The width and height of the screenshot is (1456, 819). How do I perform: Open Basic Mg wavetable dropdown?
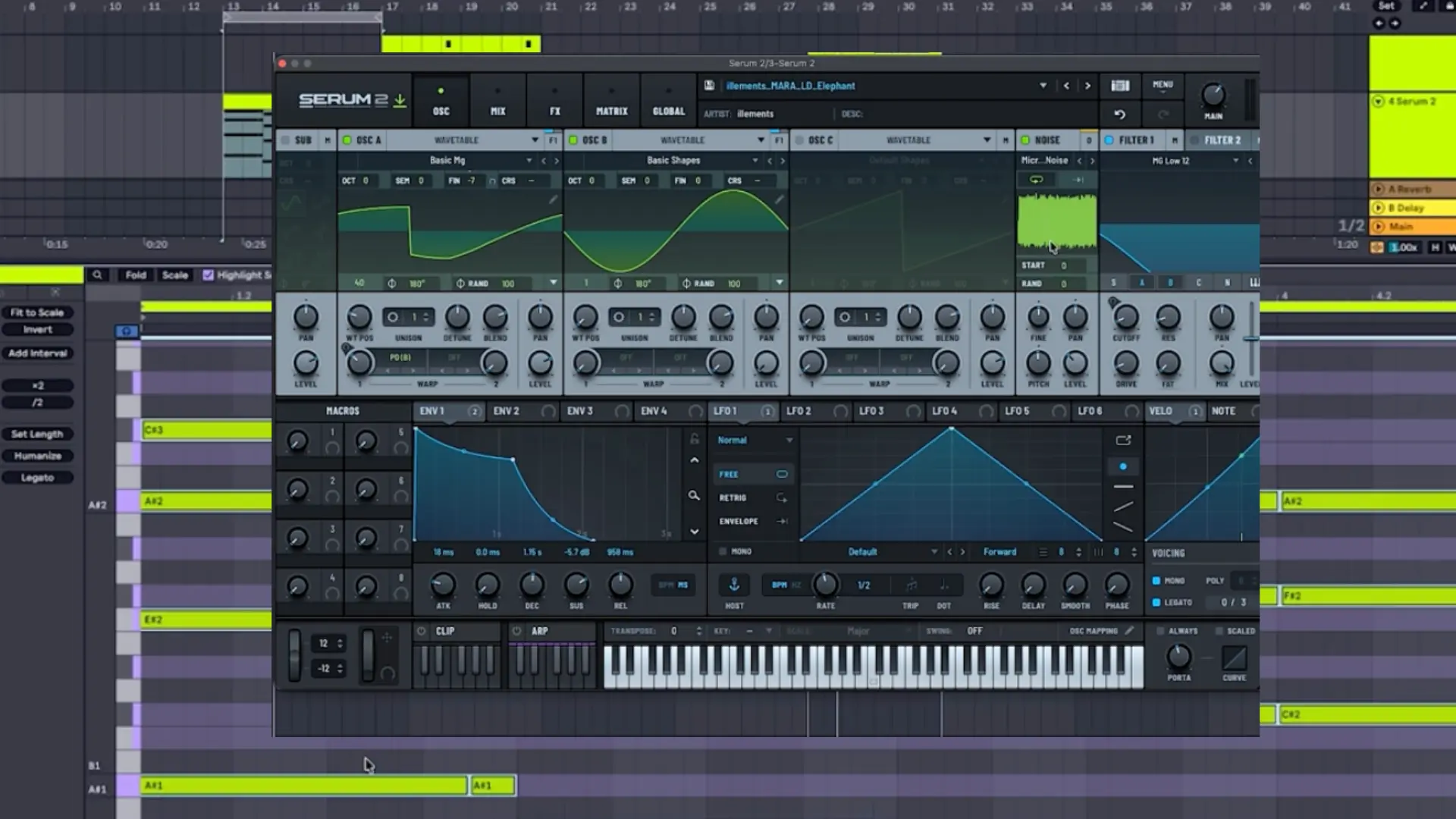point(529,161)
